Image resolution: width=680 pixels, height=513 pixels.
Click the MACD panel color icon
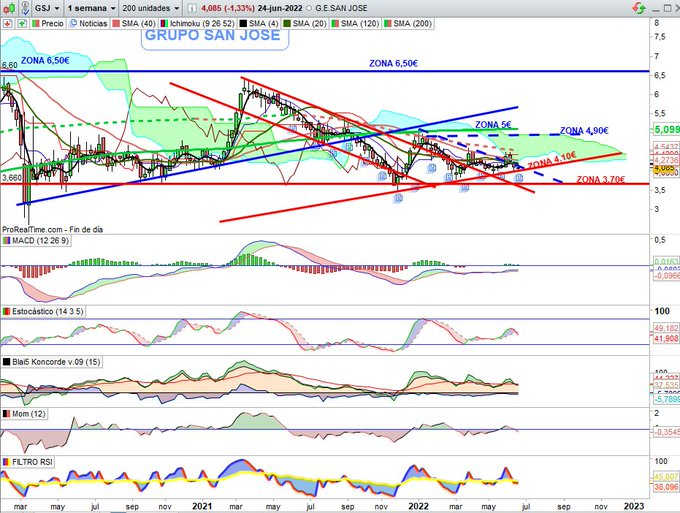[7, 240]
